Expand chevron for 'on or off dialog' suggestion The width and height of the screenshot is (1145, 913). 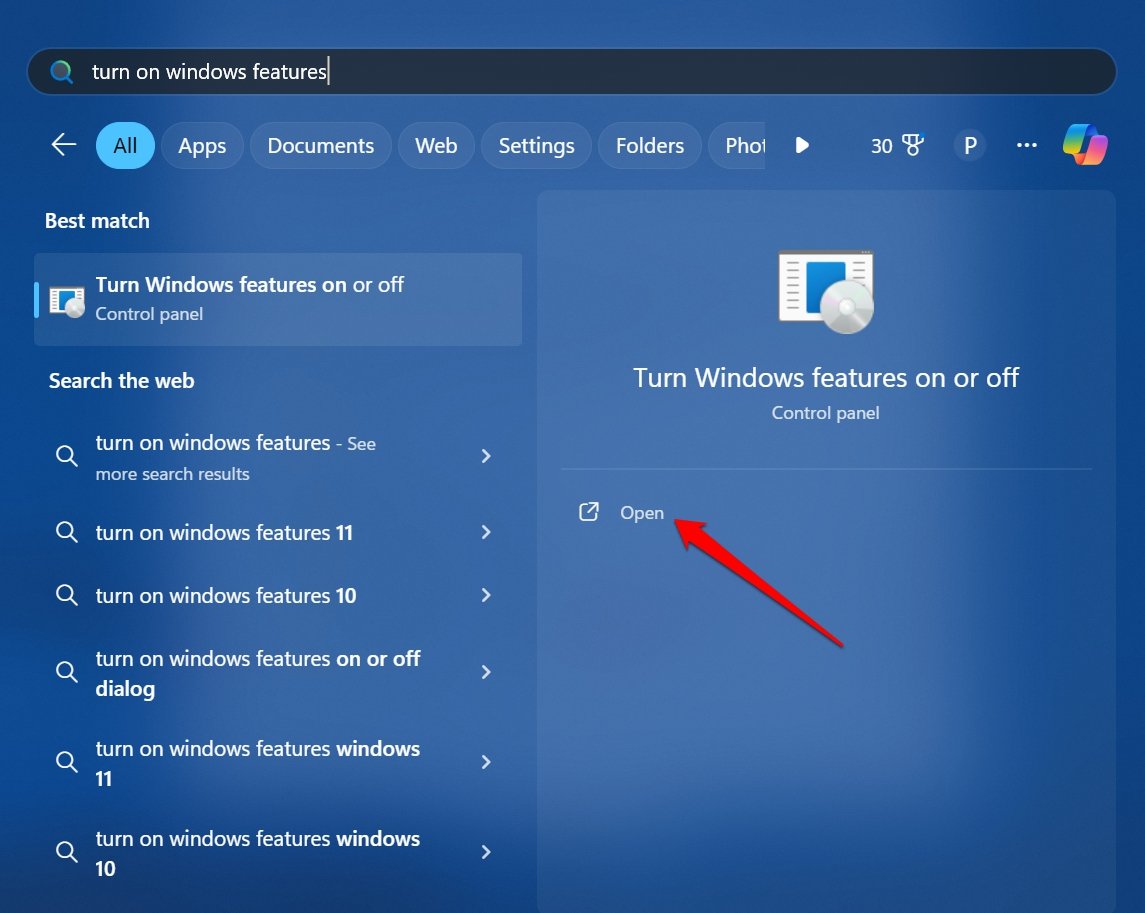(x=486, y=672)
